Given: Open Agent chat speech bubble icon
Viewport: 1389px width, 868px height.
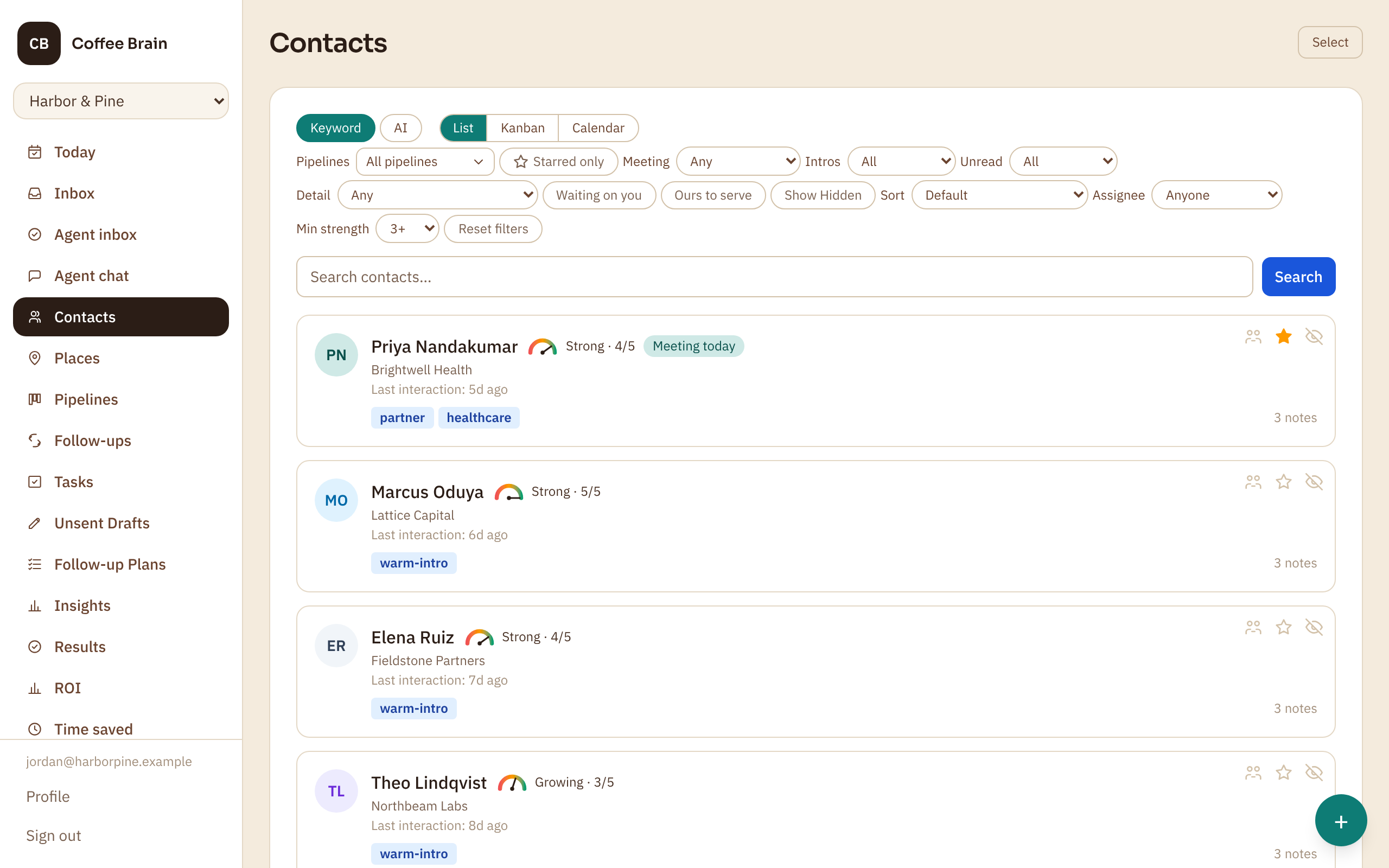Looking at the screenshot, I should tap(35, 276).
